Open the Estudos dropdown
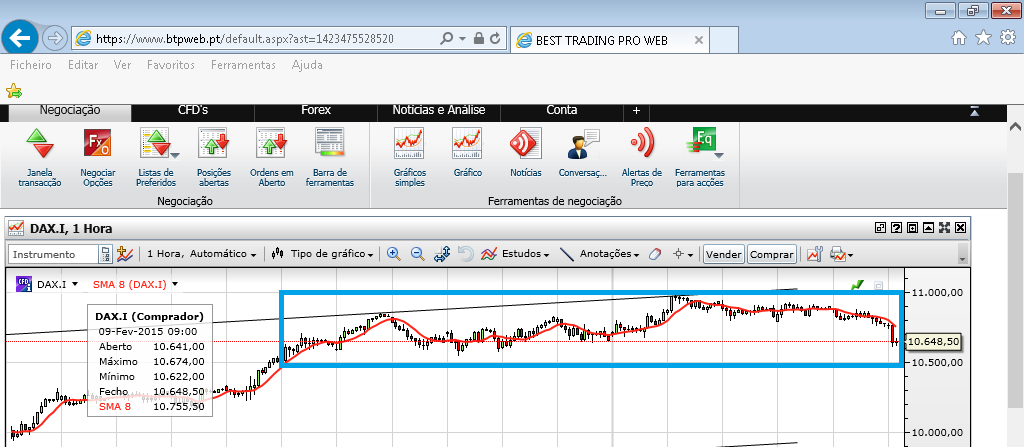1024x447 pixels. [x=515, y=254]
